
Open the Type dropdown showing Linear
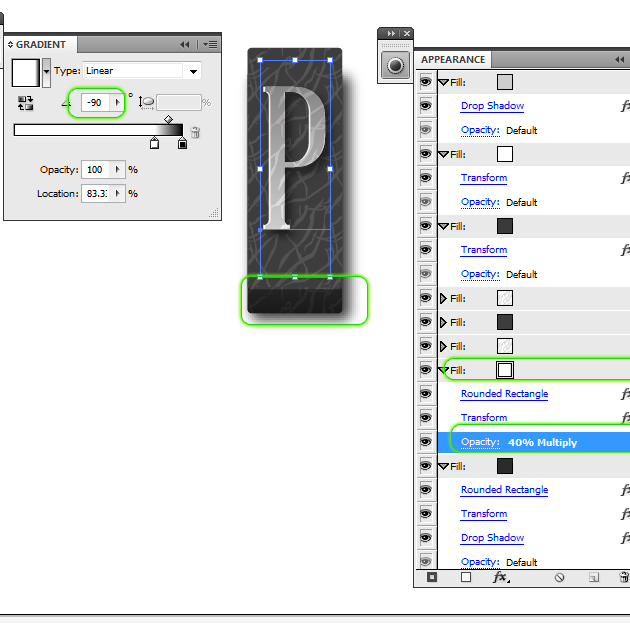tap(193, 71)
